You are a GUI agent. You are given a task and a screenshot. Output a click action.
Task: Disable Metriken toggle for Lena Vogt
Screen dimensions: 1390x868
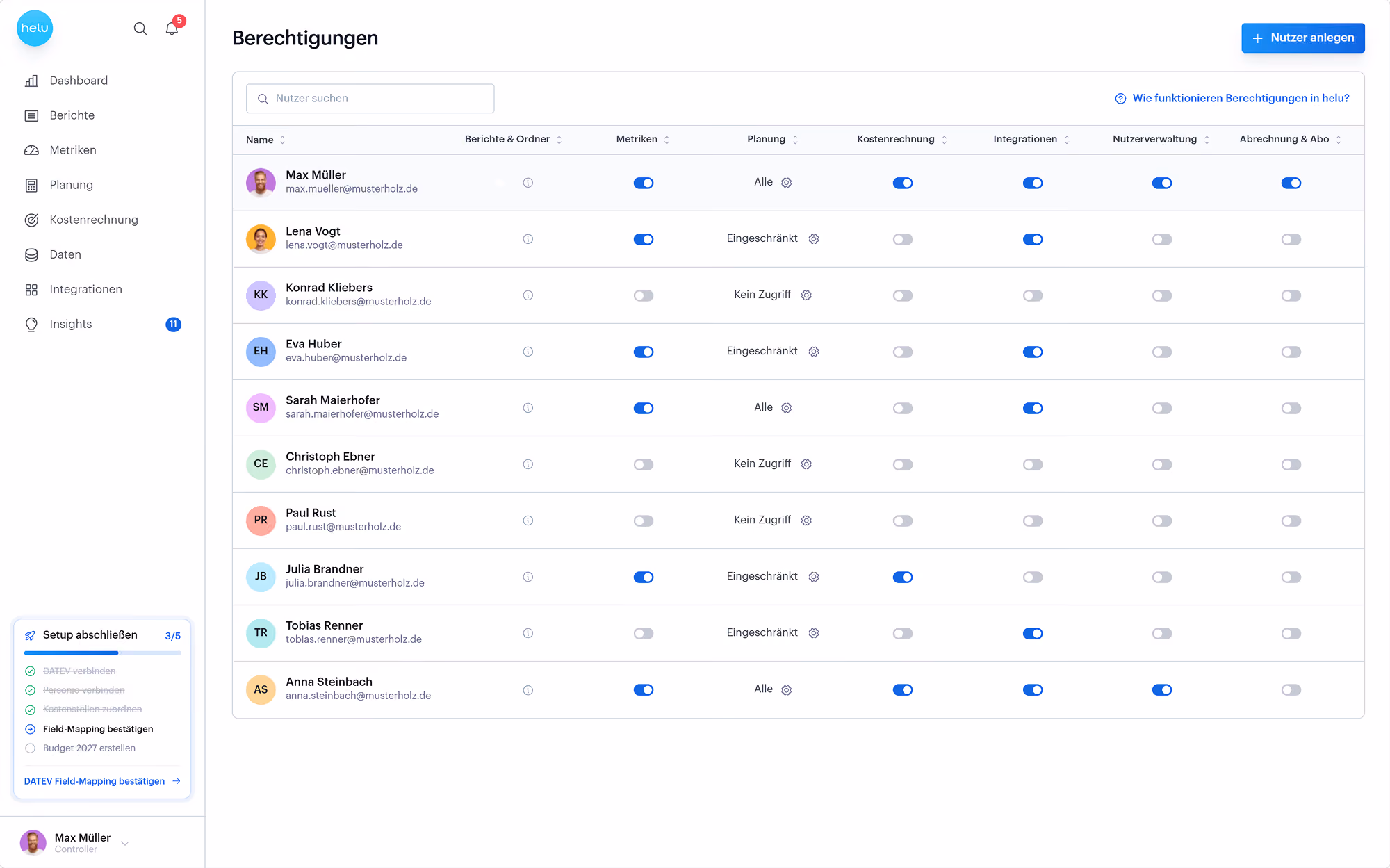(x=644, y=239)
